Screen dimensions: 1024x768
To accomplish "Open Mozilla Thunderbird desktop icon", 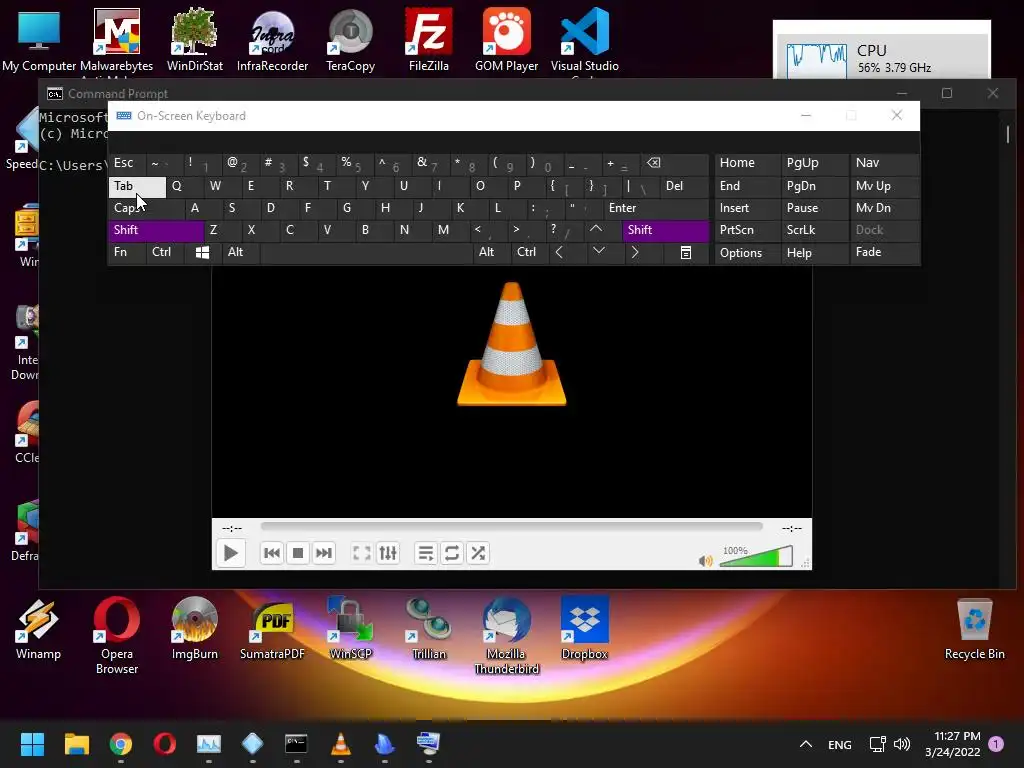I will coord(506,635).
